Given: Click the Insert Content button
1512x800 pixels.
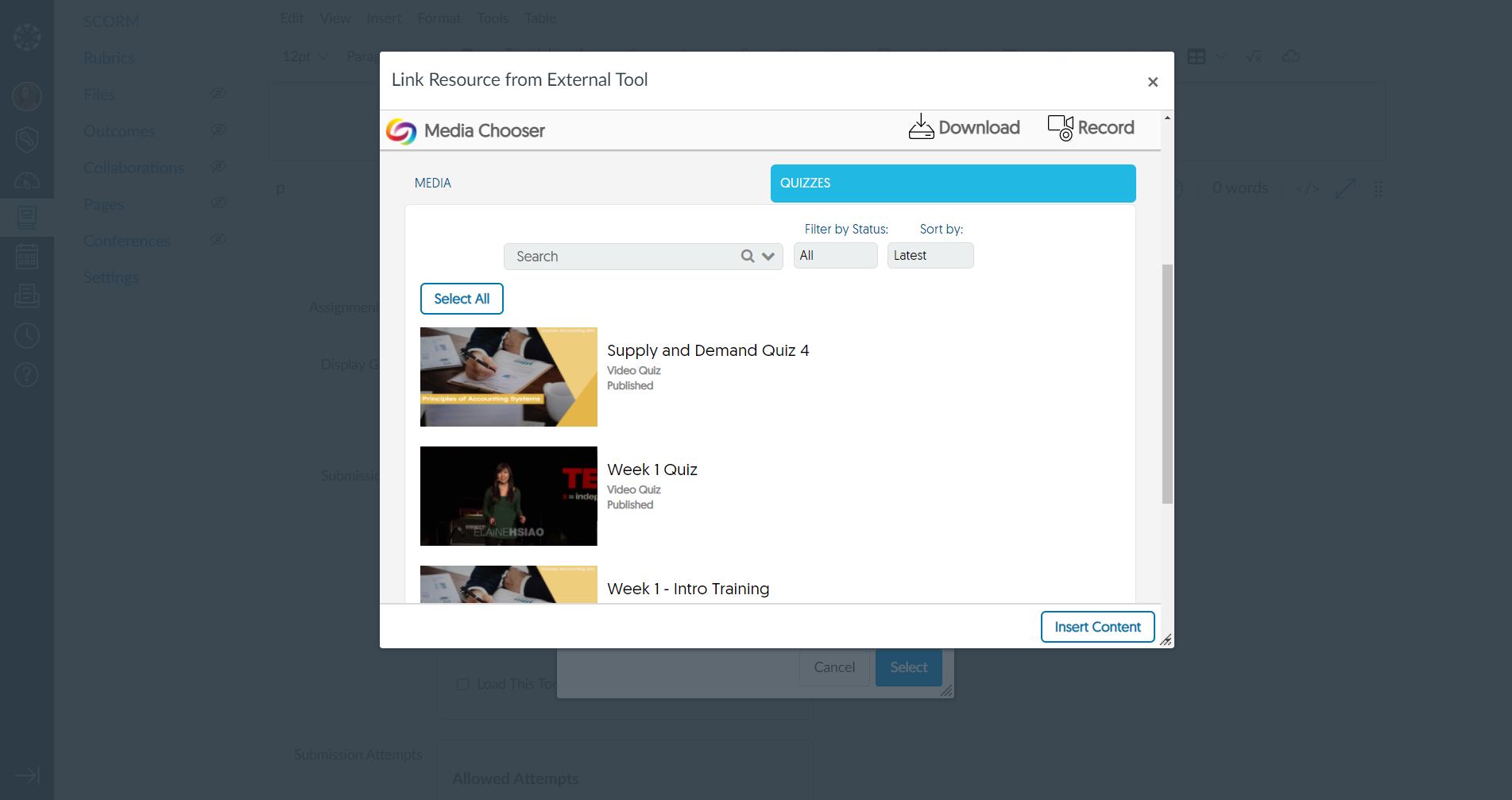Looking at the screenshot, I should click(x=1097, y=627).
